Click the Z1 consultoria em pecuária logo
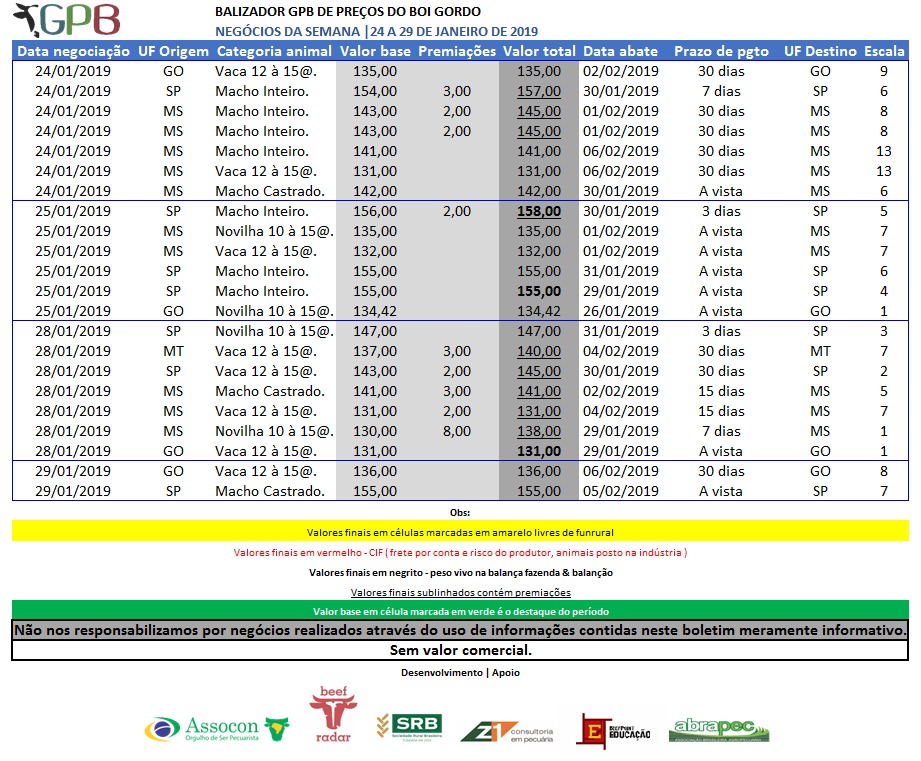The image size is (921, 761). [x=506, y=729]
